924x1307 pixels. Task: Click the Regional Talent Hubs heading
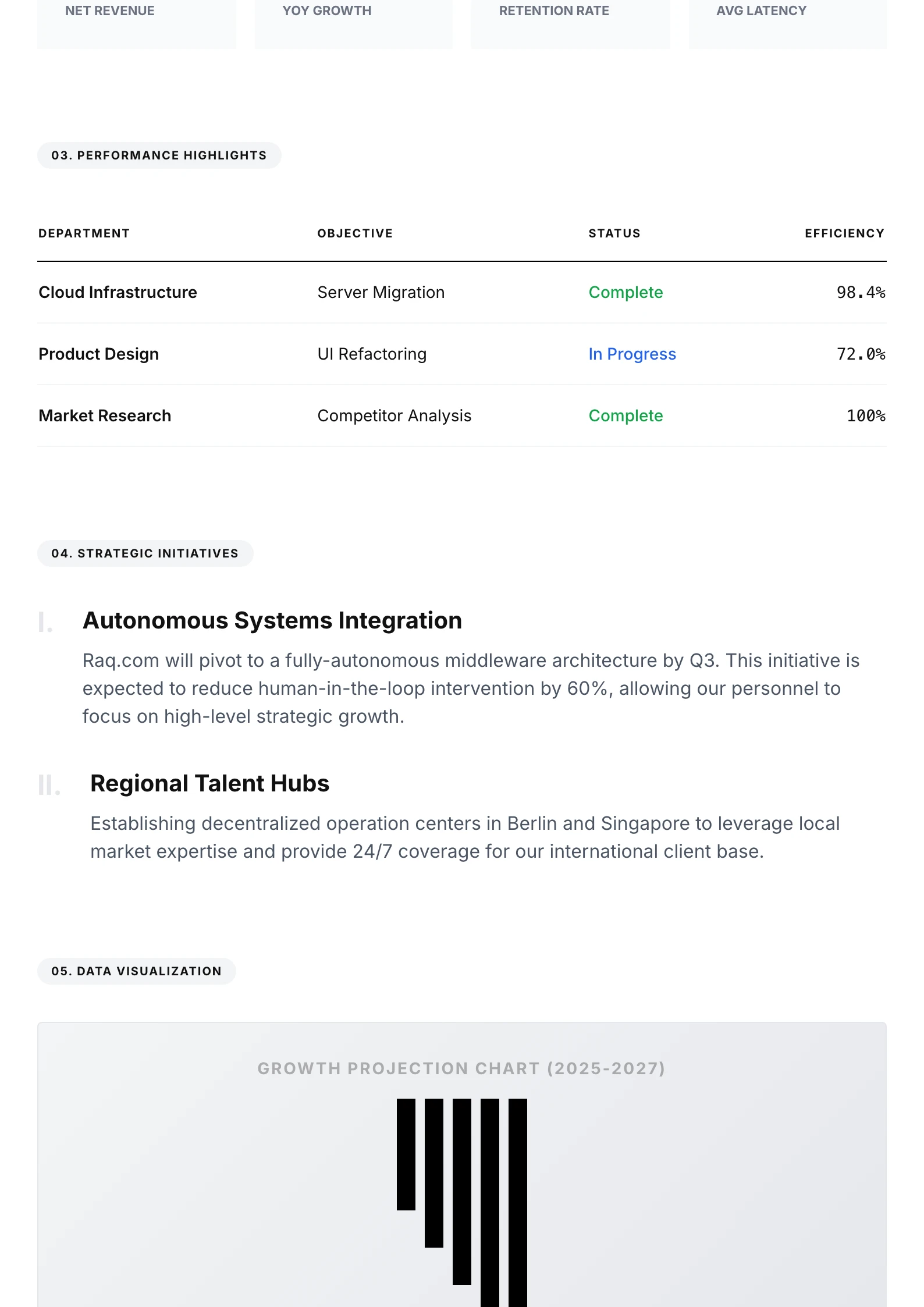pyautogui.click(x=209, y=783)
